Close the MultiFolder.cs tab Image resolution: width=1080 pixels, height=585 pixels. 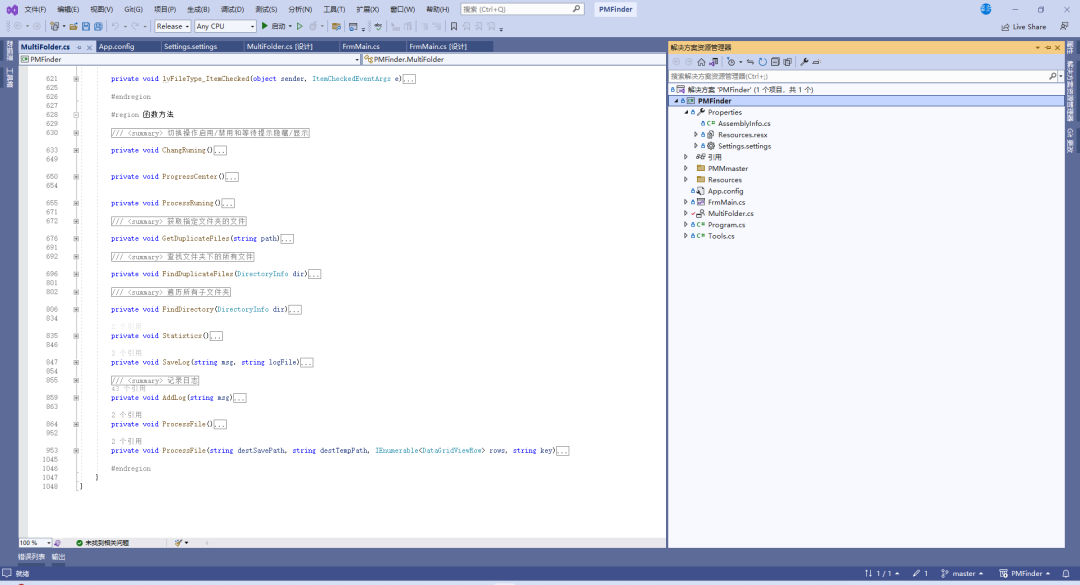click(x=90, y=47)
